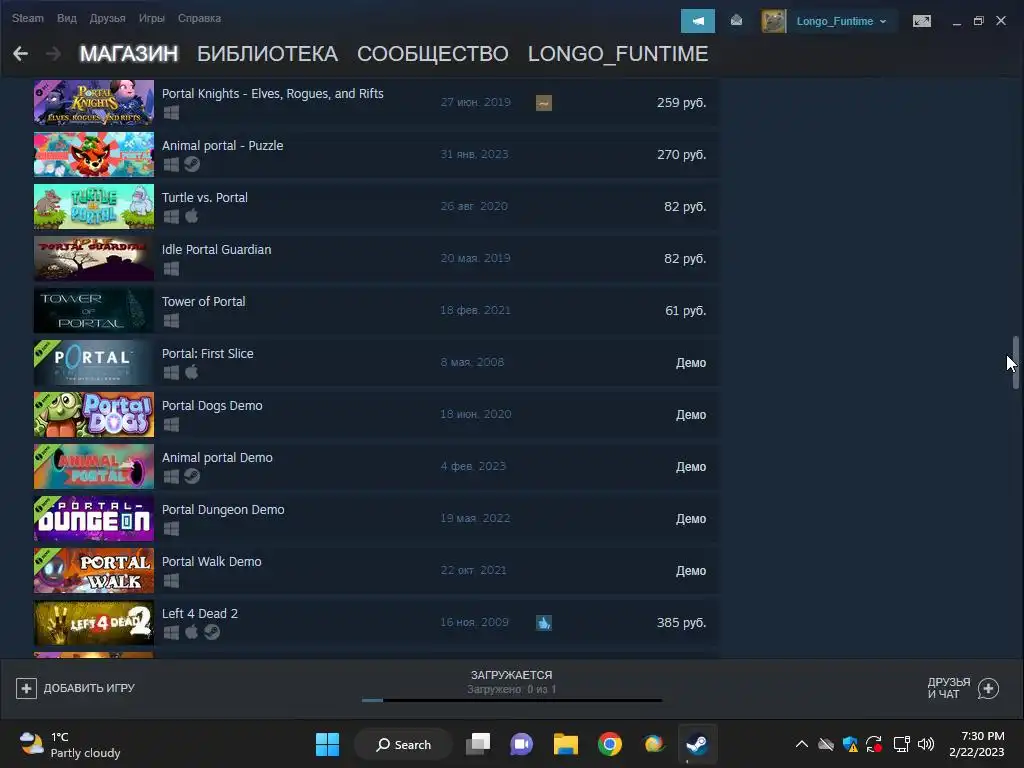Click the 385 руб. price of Left 4 Dead 2
The image size is (1024, 768).
681,622
